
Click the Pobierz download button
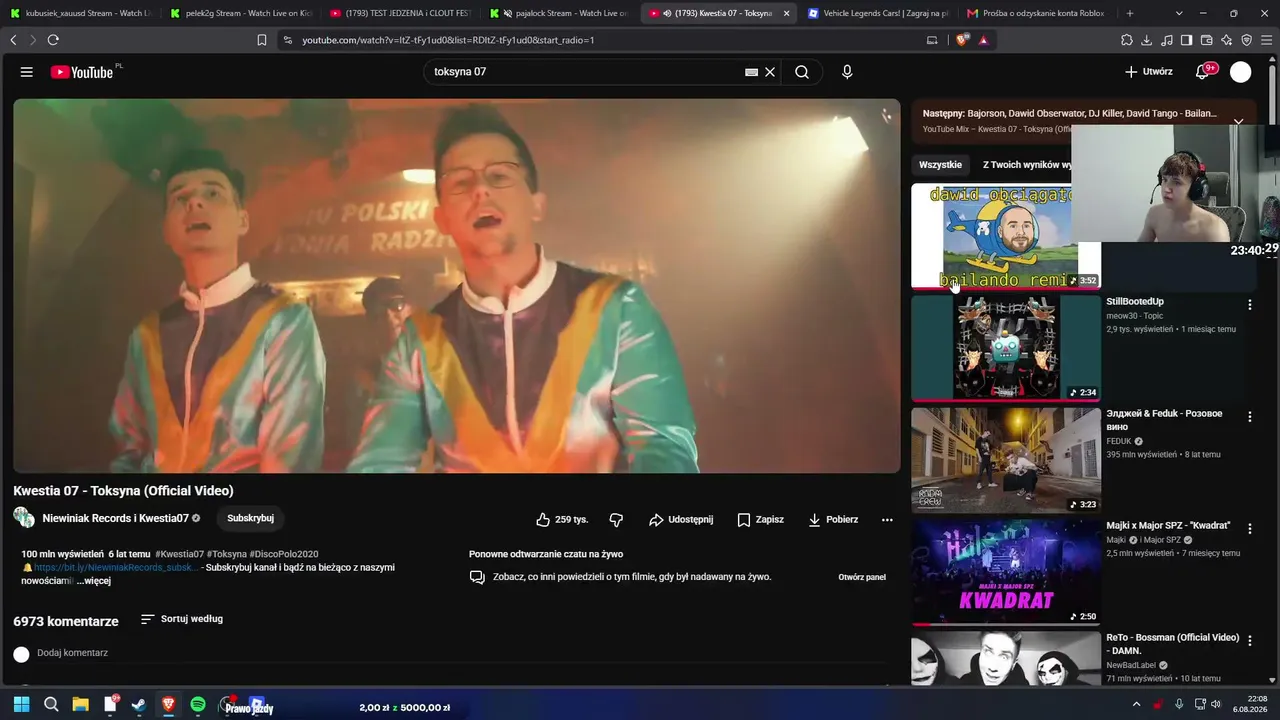[x=833, y=520]
